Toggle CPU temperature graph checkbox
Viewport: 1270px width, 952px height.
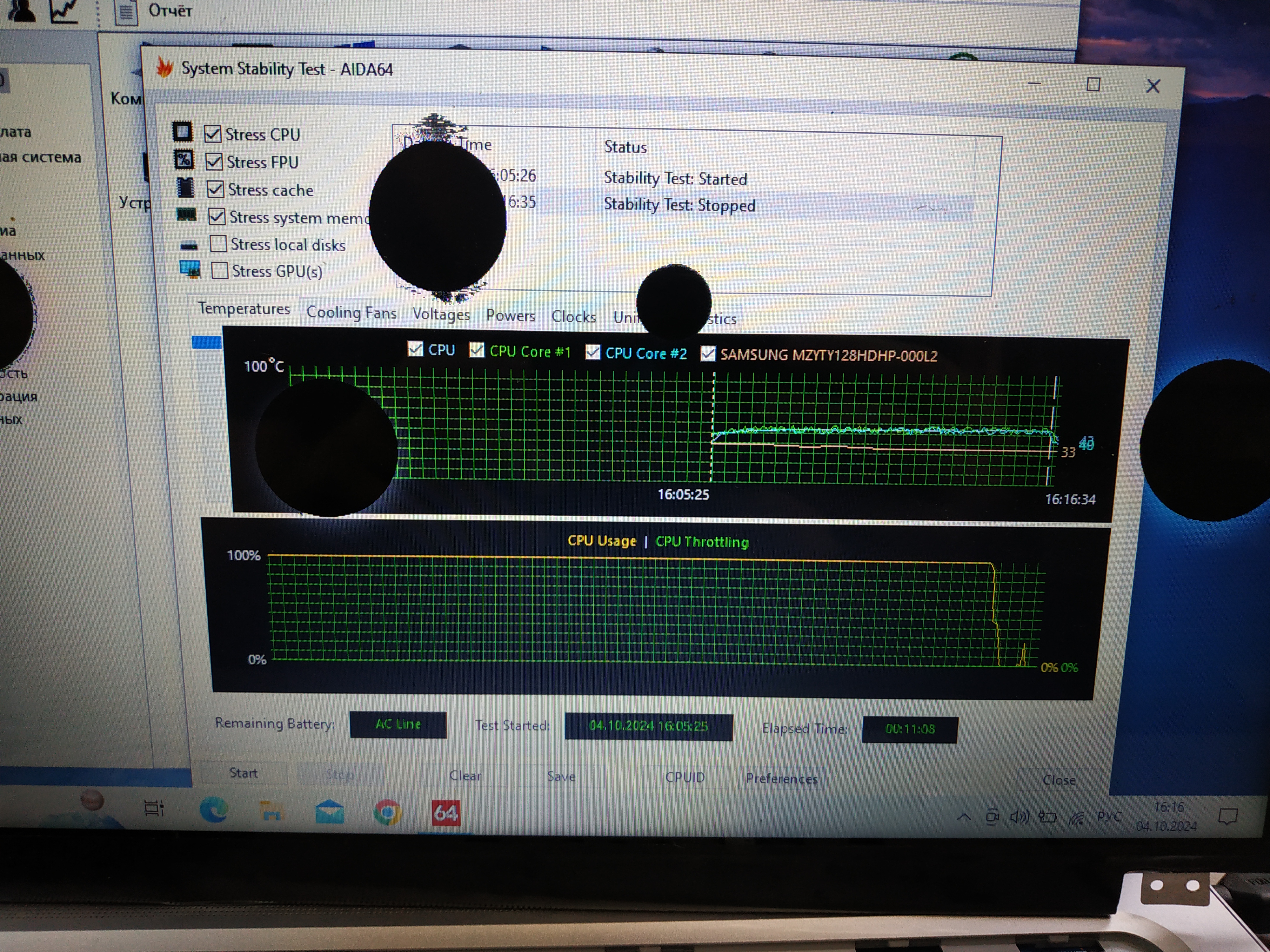[x=415, y=348]
